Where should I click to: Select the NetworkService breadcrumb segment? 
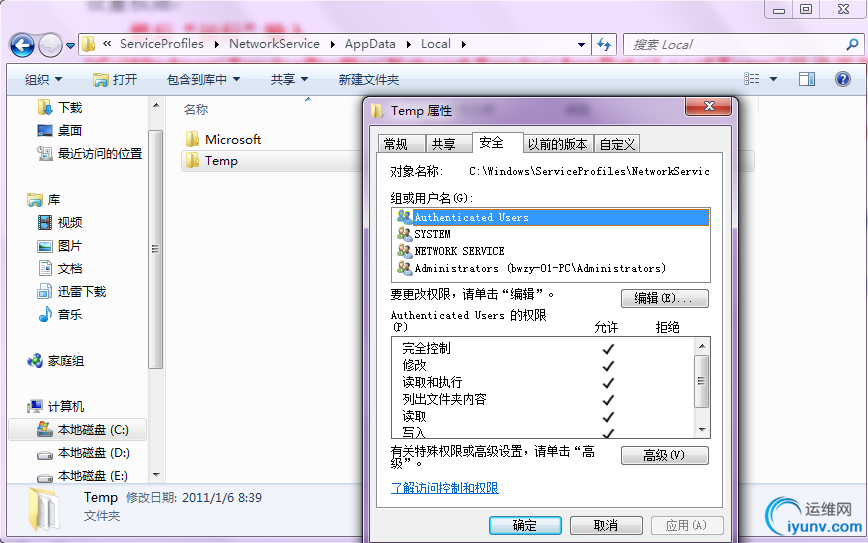(274, 44)
